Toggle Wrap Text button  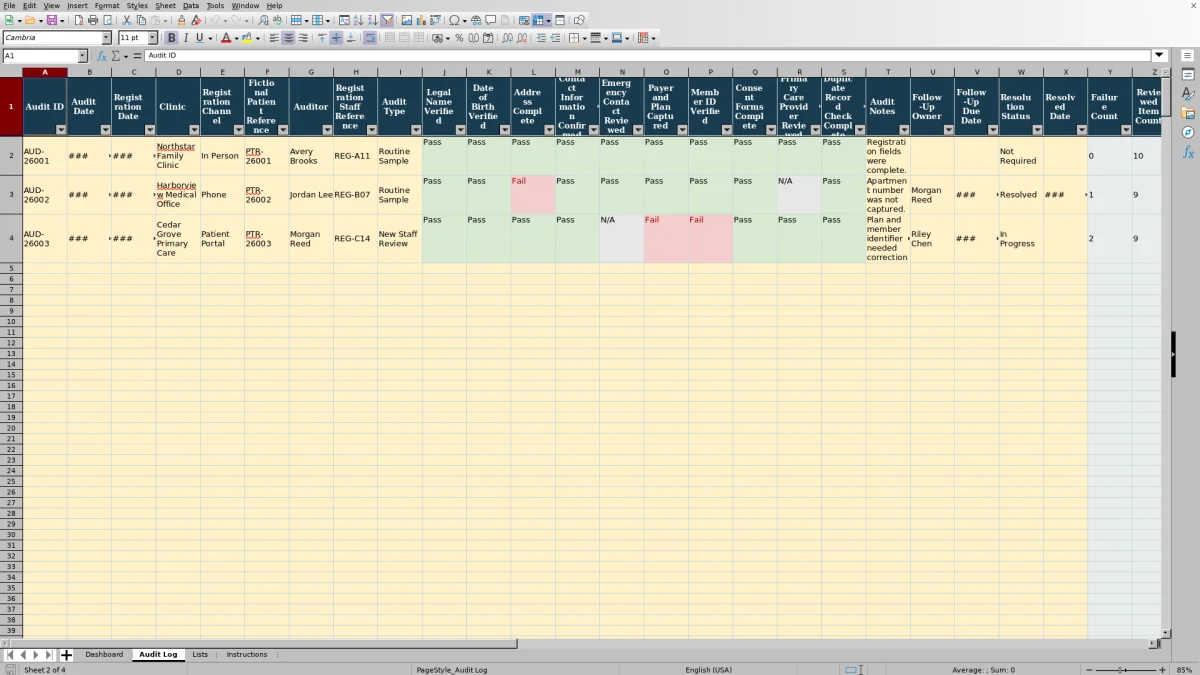tap(370, 38)
